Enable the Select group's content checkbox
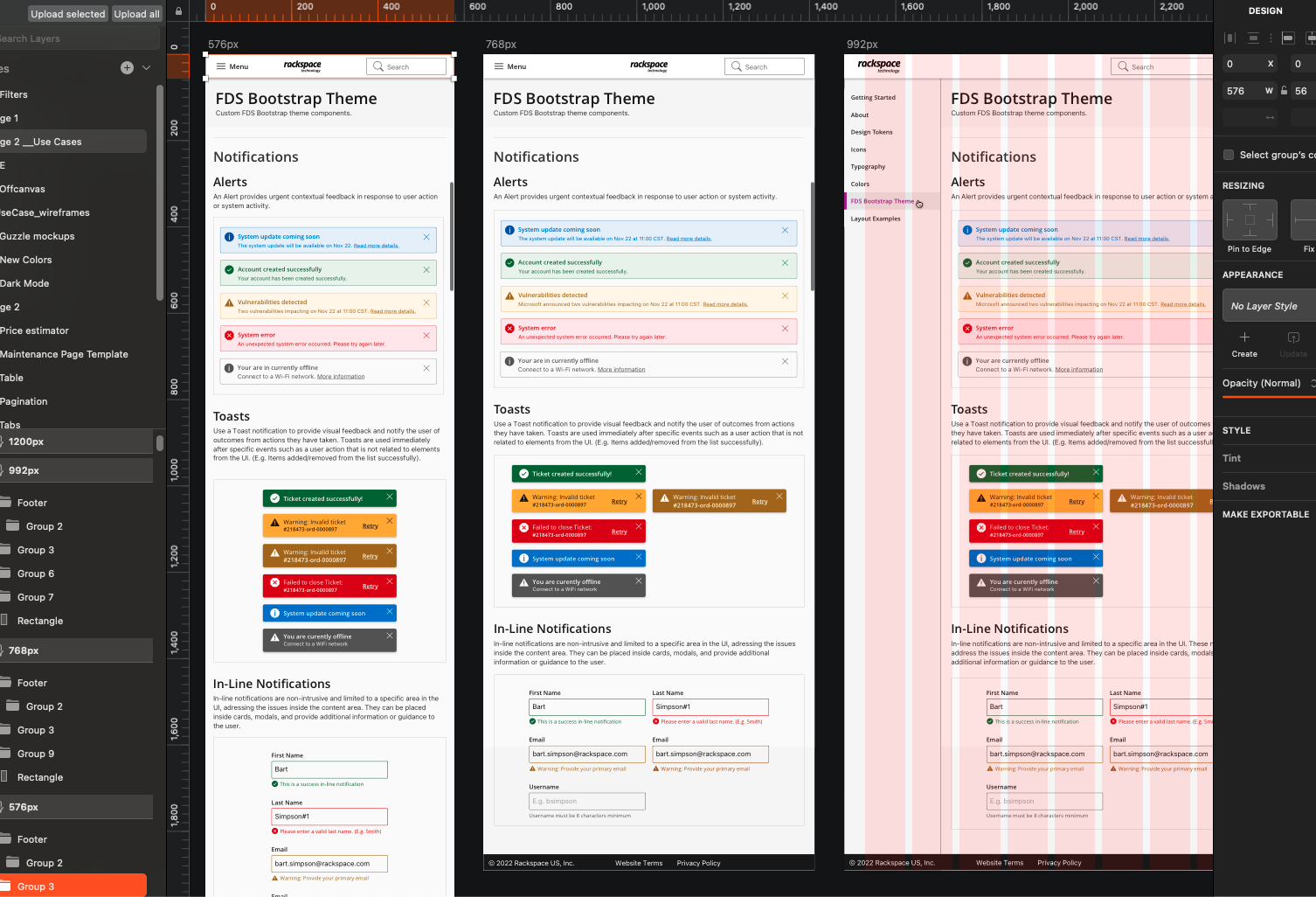Viewport: 1316px width, 897px height. [x=1229, y=155]
